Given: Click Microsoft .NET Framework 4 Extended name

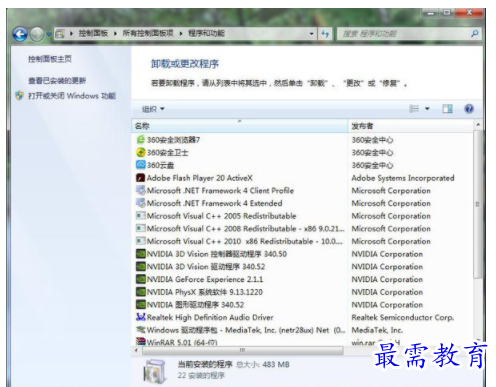Looking at the screenshot, I should pyautogui.click(x=215, y=203).
